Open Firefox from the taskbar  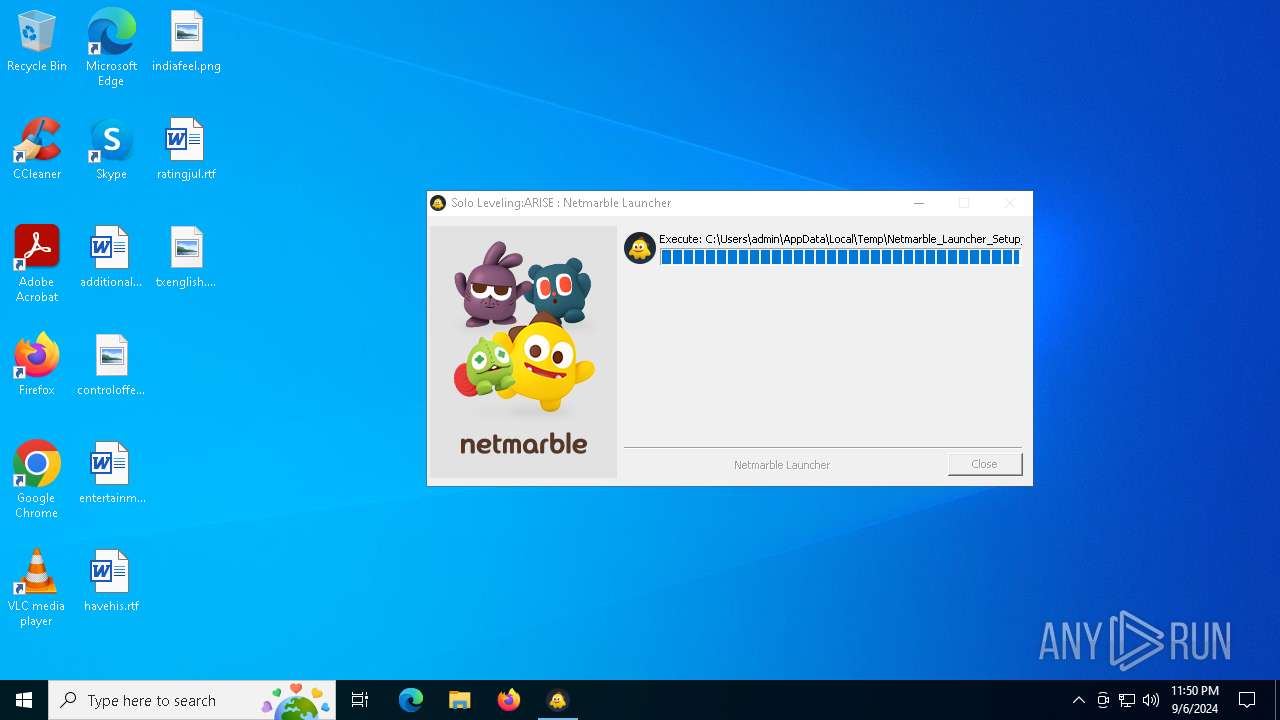click(509, 700)
